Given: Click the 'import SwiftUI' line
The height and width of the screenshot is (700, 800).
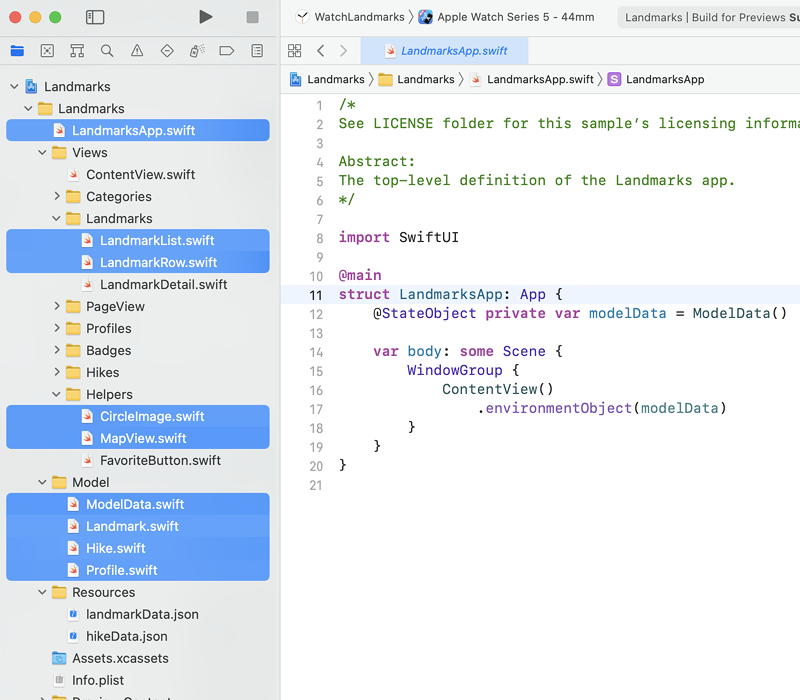Looking at the screenshot, I should [x=398, y=237].
